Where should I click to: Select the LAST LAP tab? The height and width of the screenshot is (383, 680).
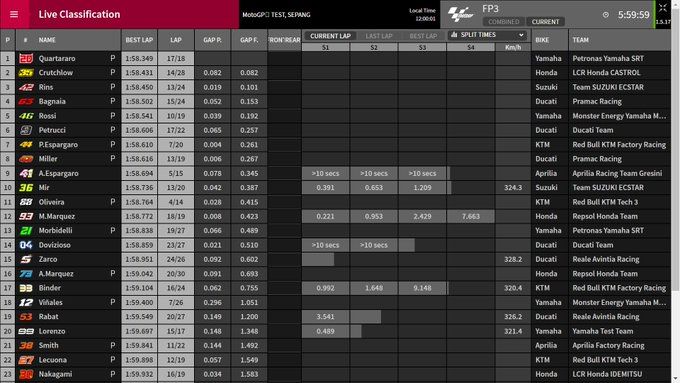coord(379,36)
